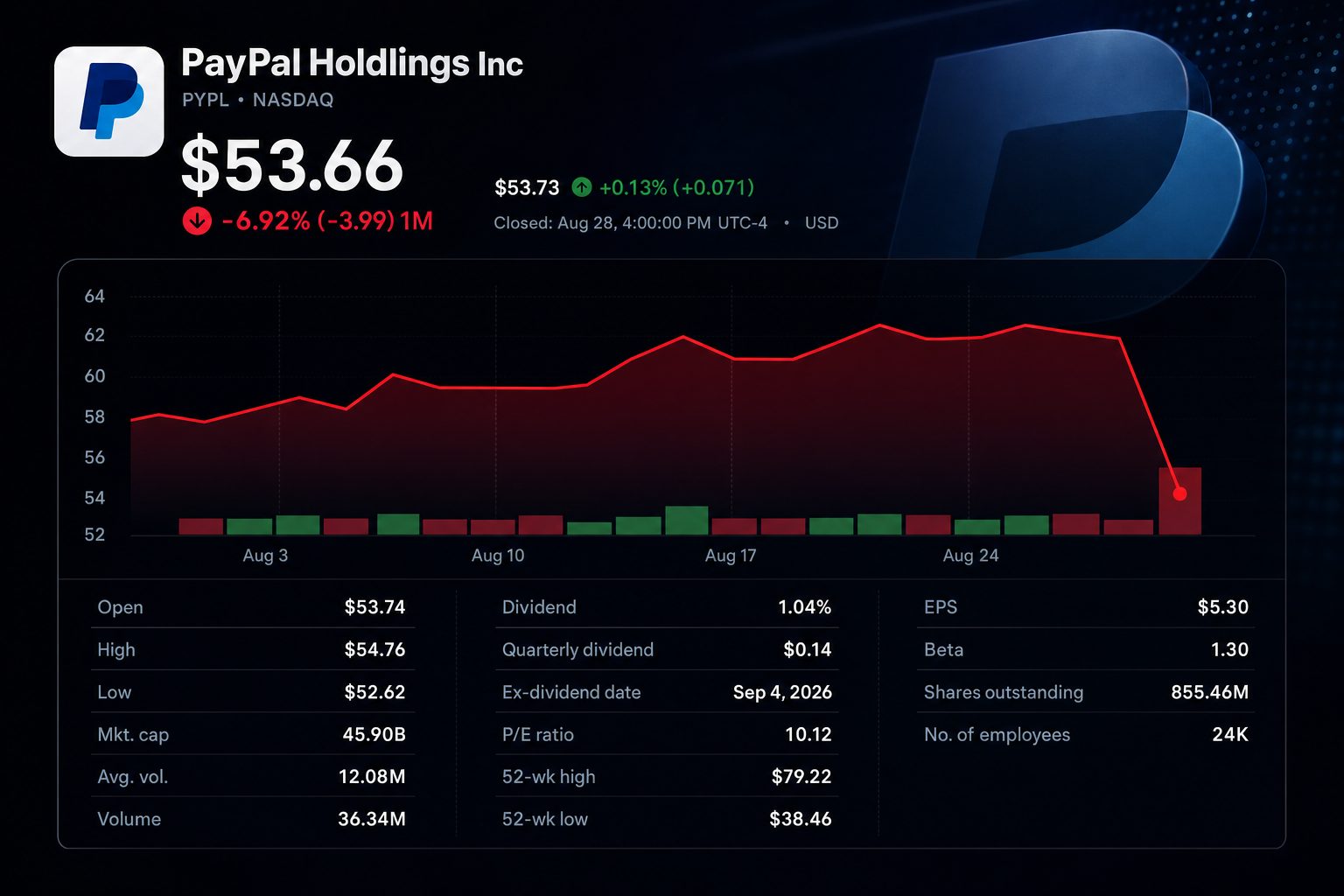This screenshot has width=1344, height=896.
Task: Select the 36.34M volume value
Action: point(372,819)
